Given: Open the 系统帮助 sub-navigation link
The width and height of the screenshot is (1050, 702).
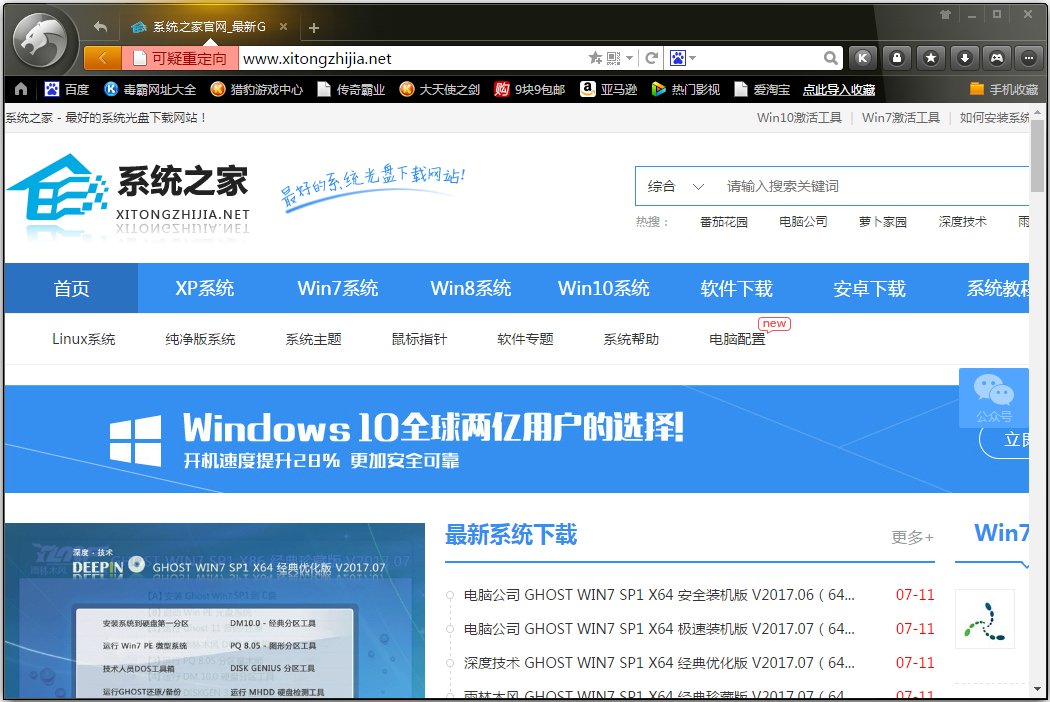Looking at the screenshot, I should click(x=631, y=339).
